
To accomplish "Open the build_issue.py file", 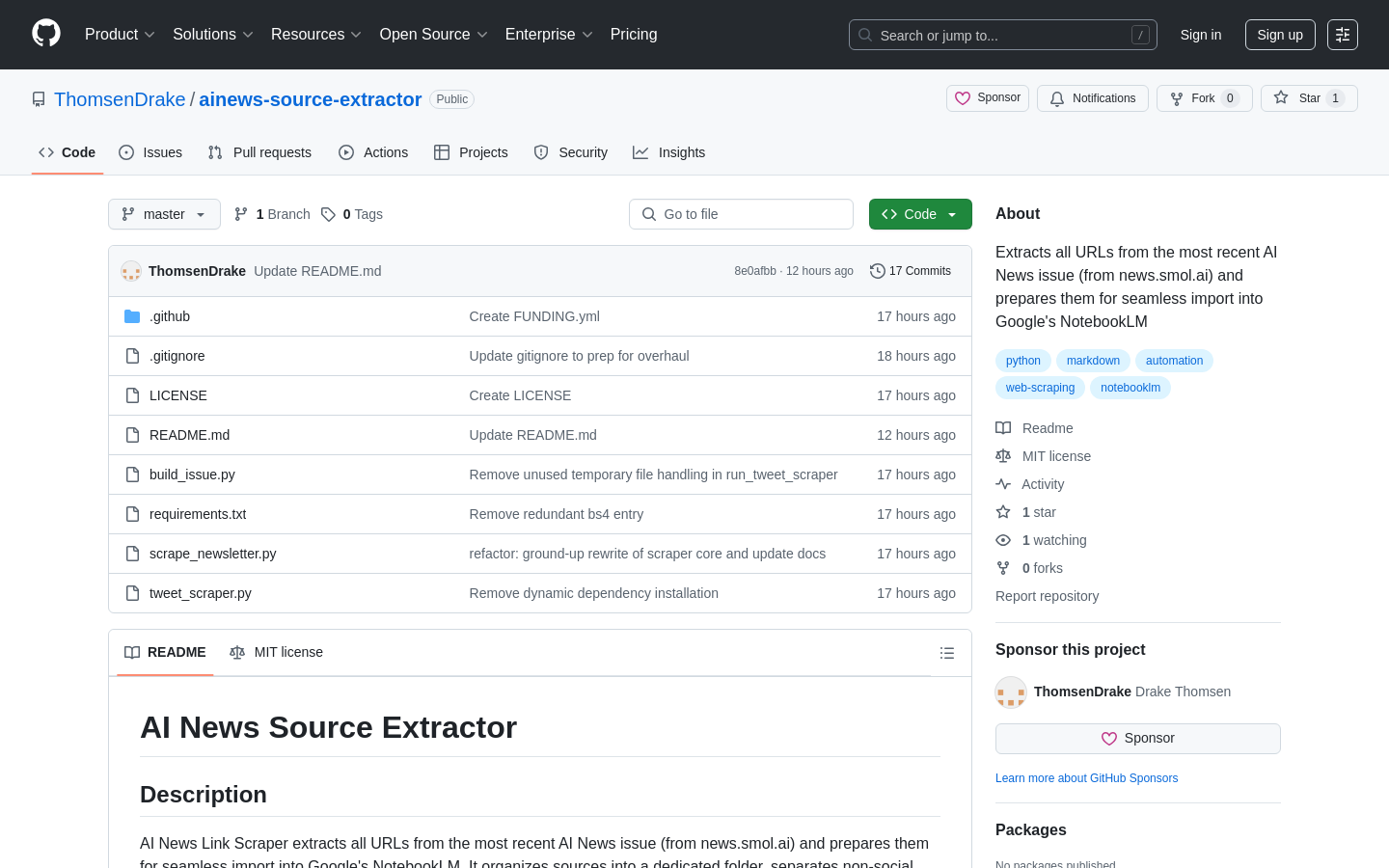I will point(192,475).
